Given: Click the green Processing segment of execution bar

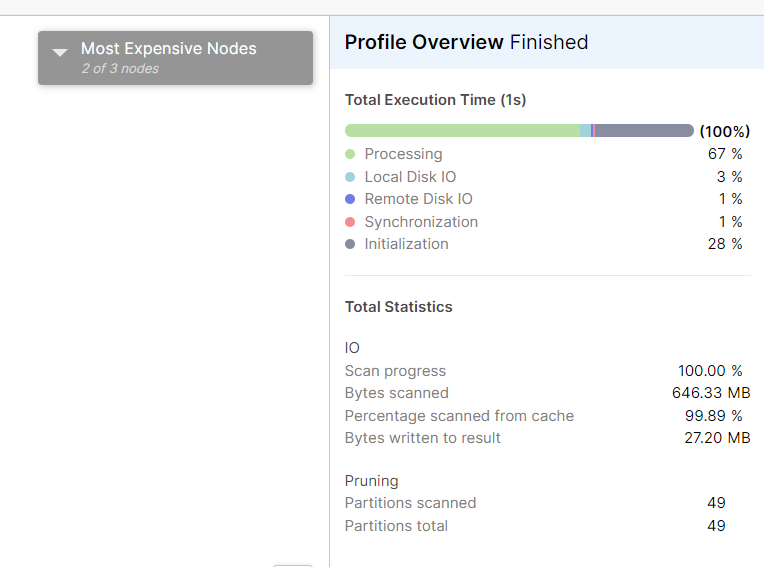Looking at the screenshot, I should point(460,131).
